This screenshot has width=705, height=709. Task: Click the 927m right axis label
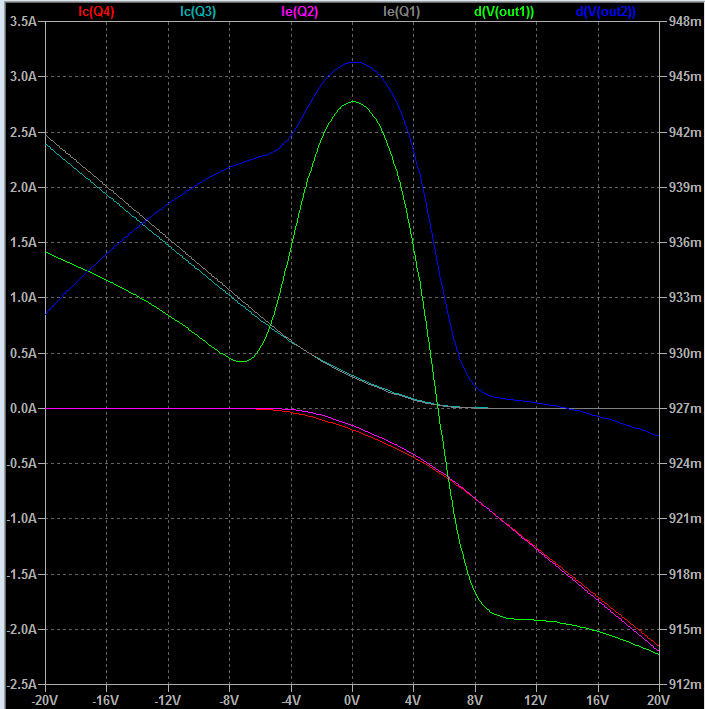click(685, 408)
